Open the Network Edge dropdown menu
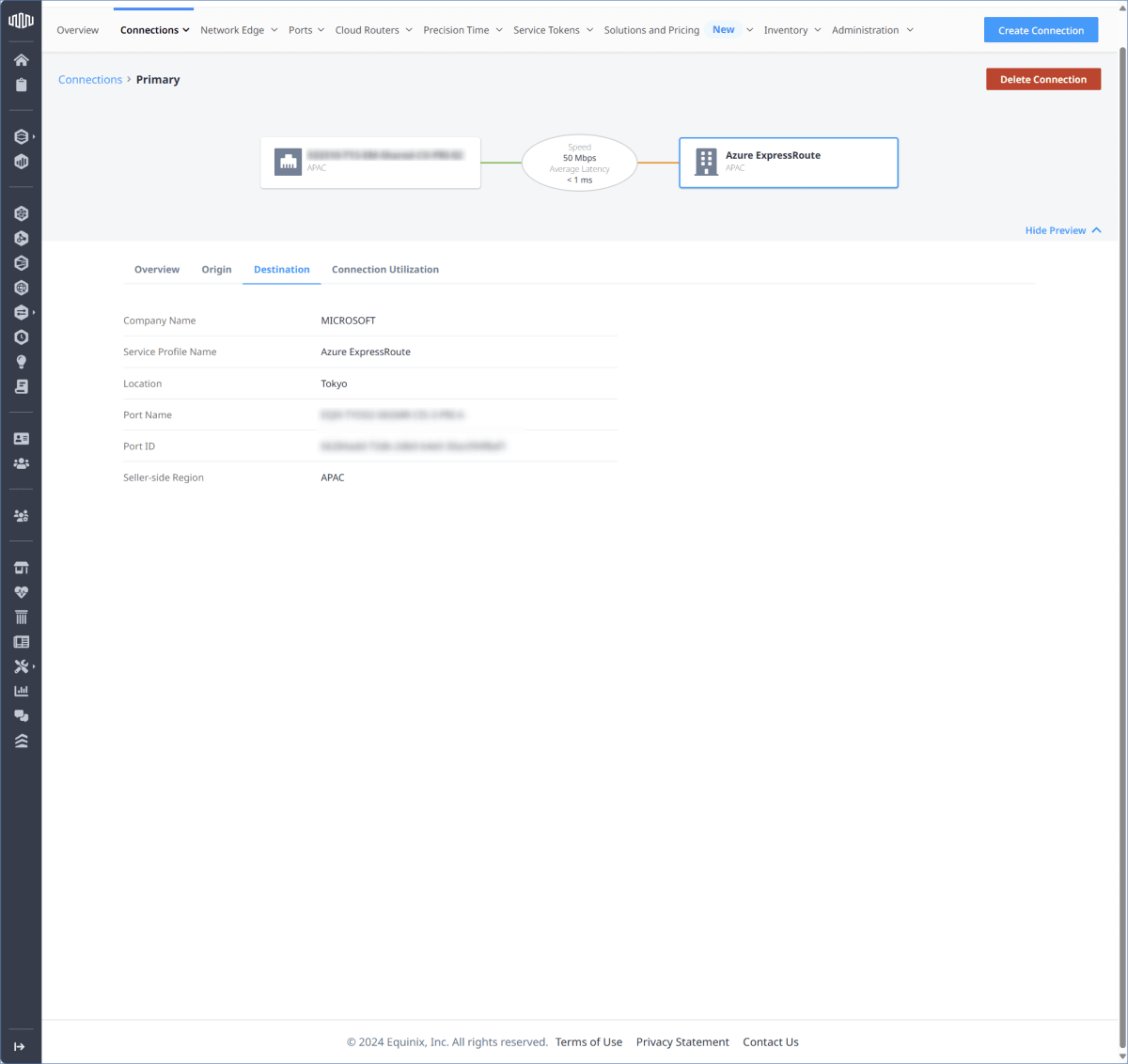Image resolution: width=1128 pixels, height=1064 pixels. [x=239, y=30]
